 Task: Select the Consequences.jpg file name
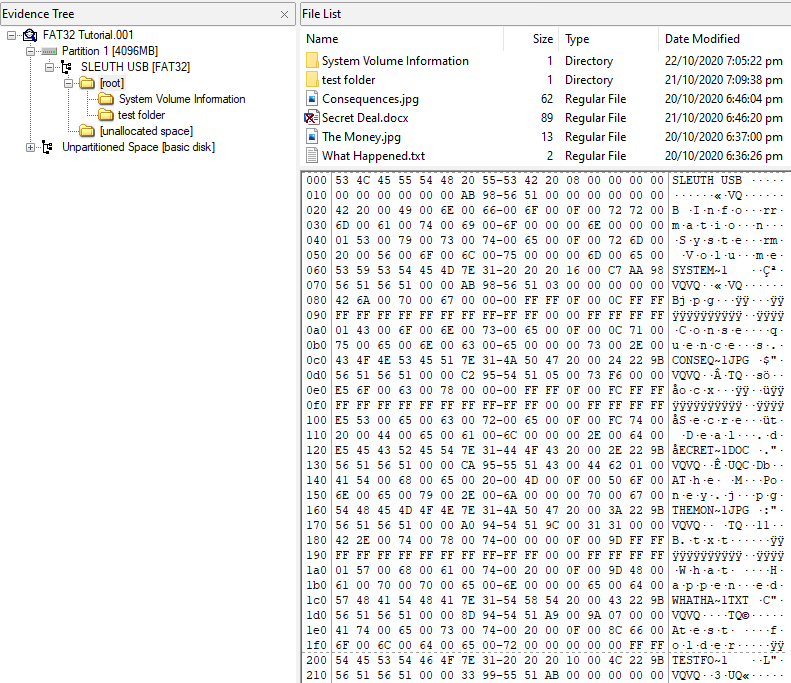(x=370, y=99)
